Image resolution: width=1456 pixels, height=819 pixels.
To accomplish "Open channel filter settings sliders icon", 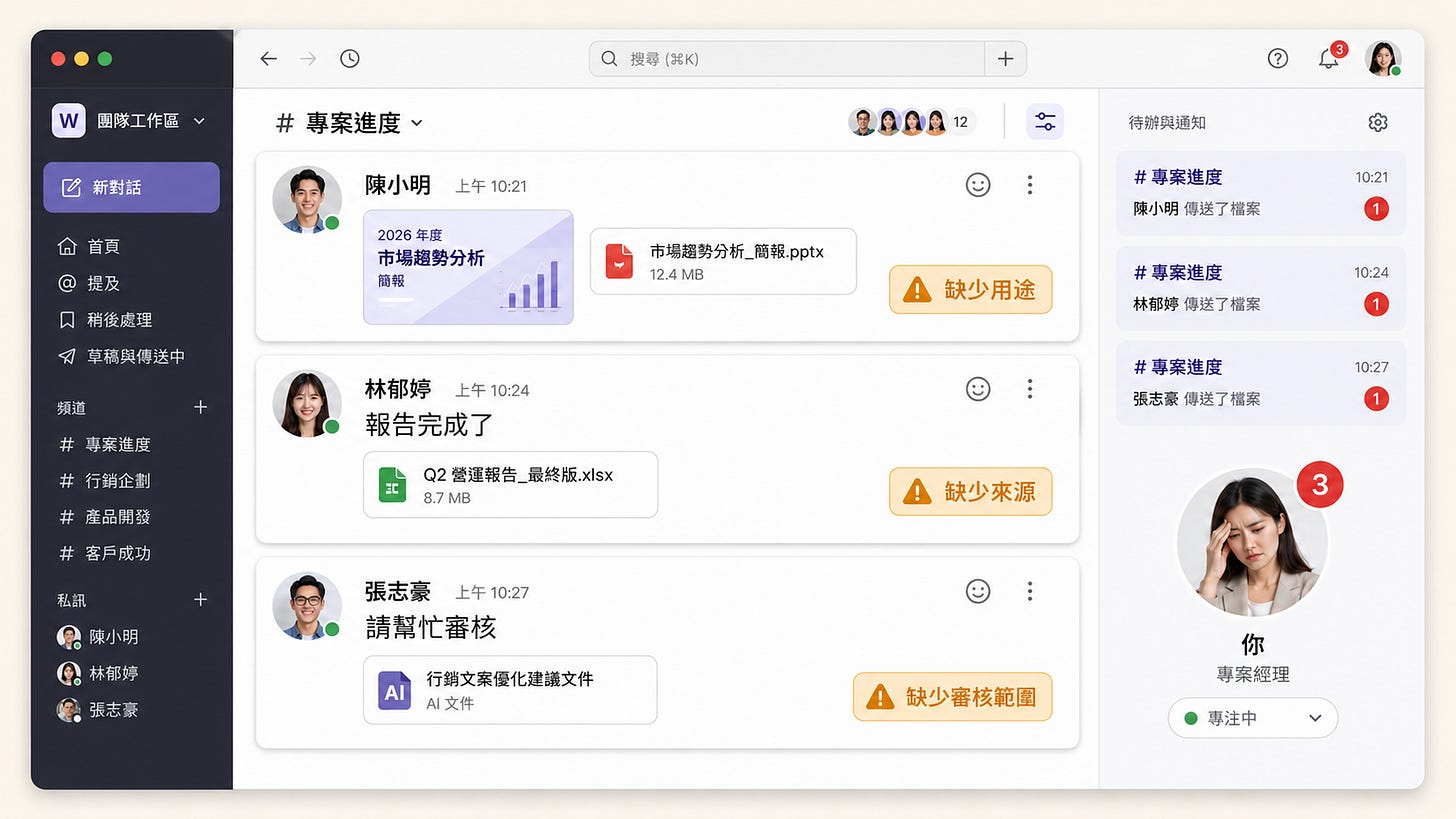I will [x=1045, y=122].
